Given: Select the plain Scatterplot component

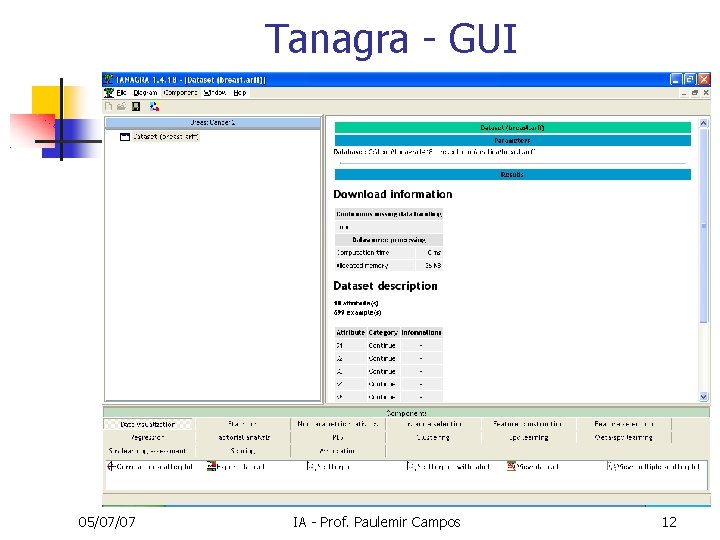Looking at the screenshot, I should 329,467.
